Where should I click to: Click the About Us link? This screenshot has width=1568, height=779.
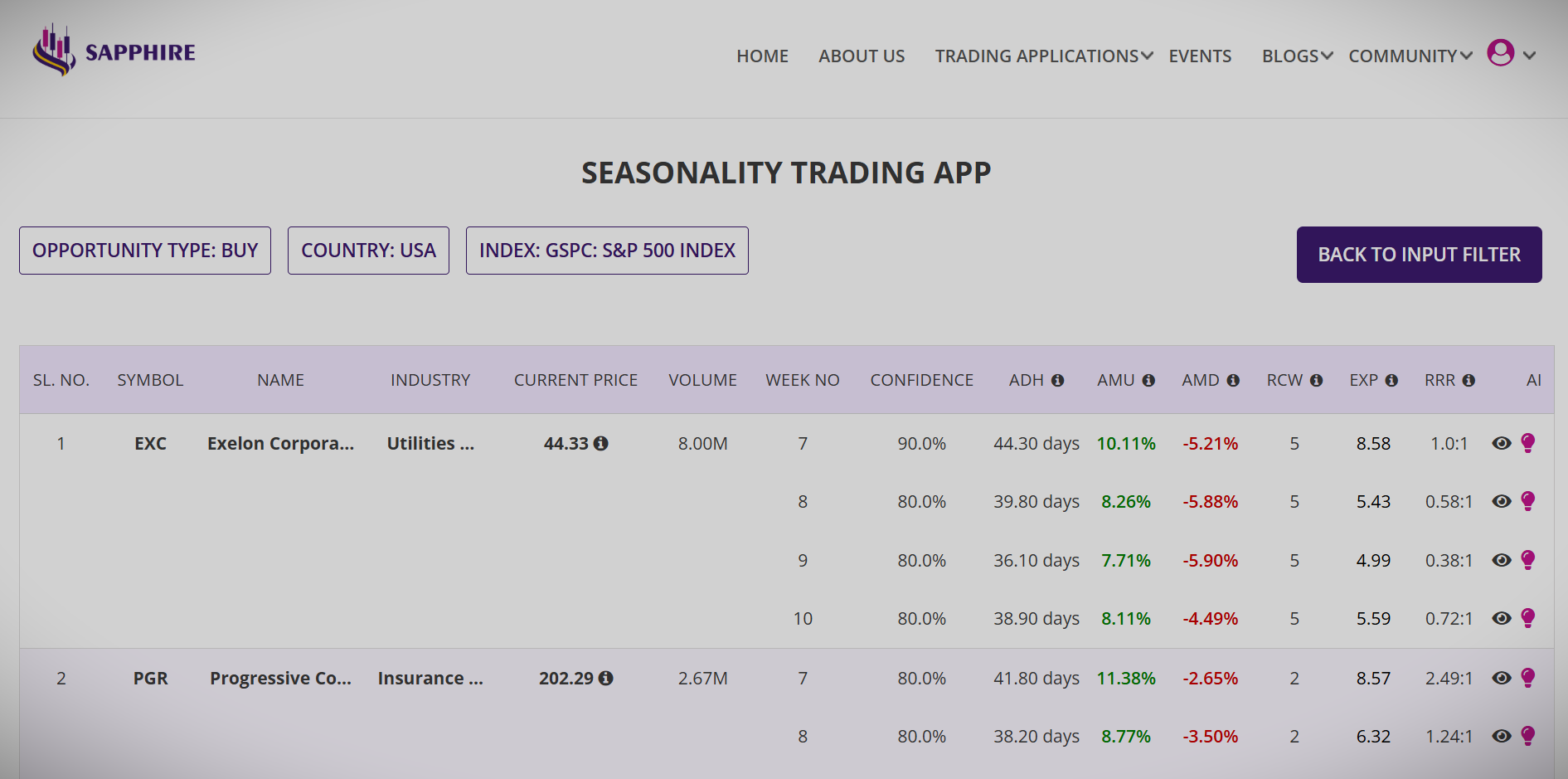(862, 56)
